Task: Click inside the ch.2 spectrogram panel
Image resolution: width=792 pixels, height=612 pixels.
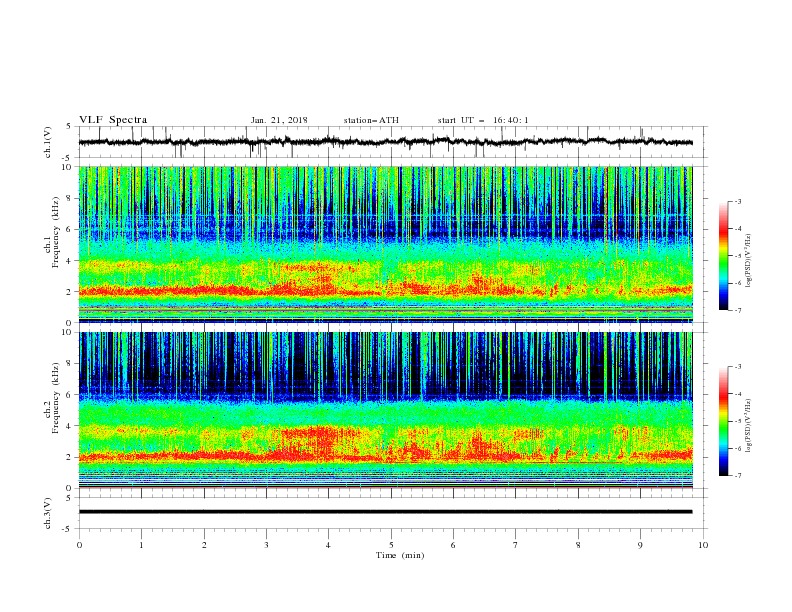Action: (x=385, y=410)
